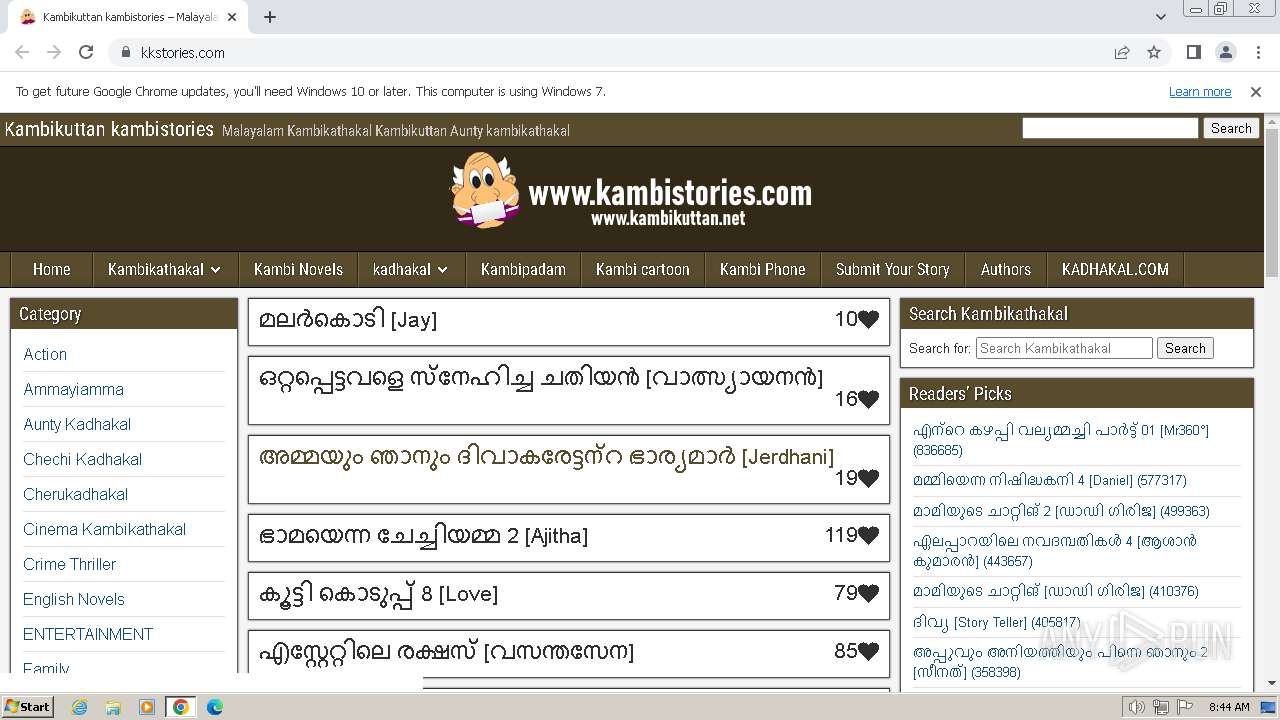The width and height of the screenshot is (1280, 720).
Task: Open English Novels category link
Action: 74,599
